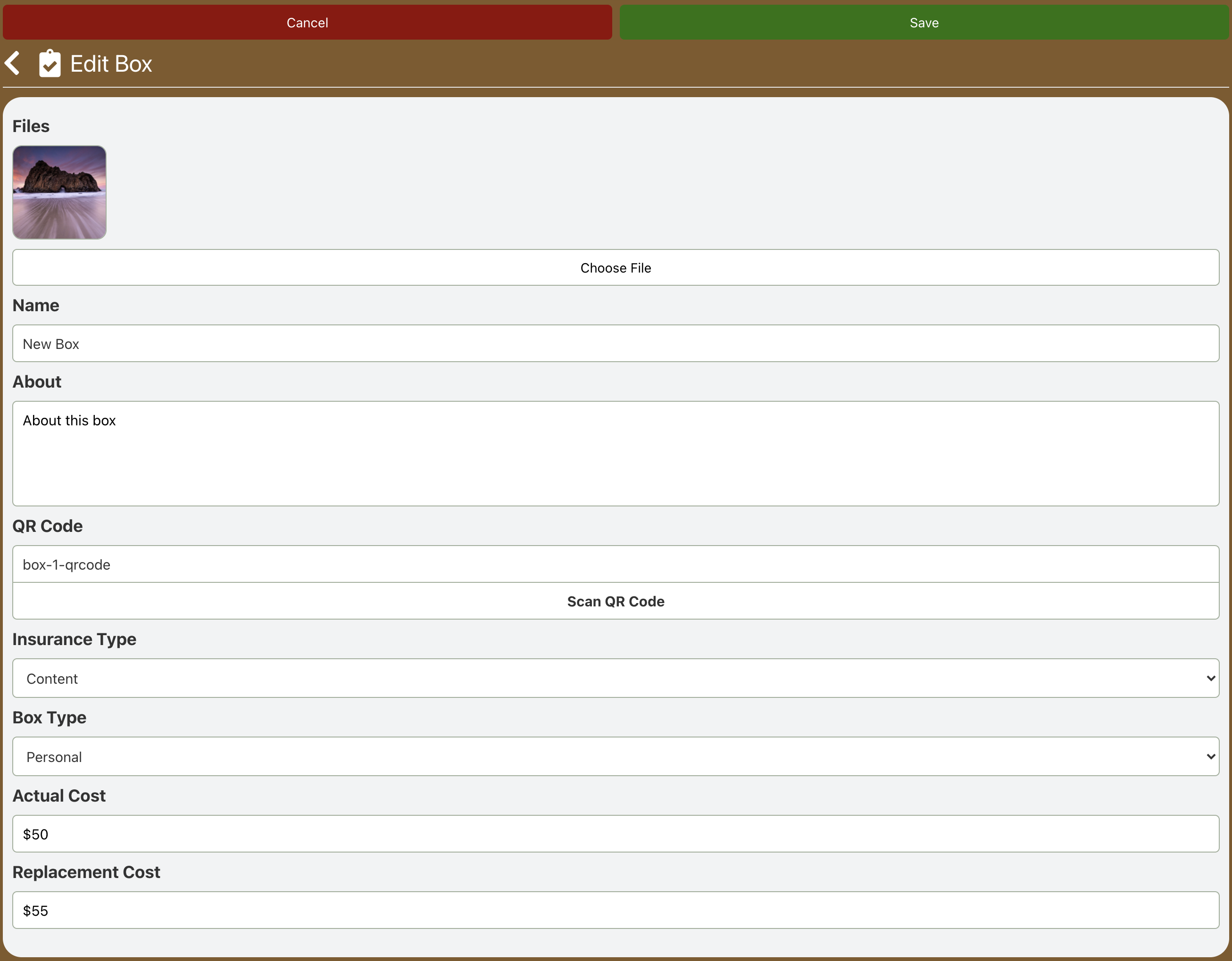Click the Scan QR Code button
This screenshot has width=1232, height=961.
[616, 601]
